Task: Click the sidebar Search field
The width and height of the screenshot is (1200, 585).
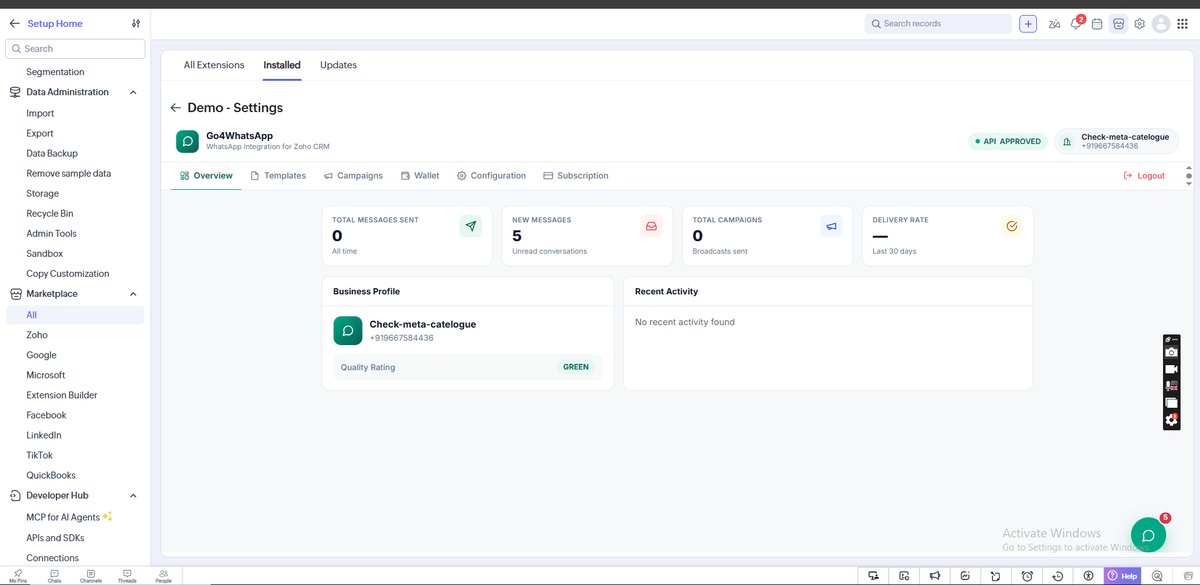Action: tap(75, 48)
